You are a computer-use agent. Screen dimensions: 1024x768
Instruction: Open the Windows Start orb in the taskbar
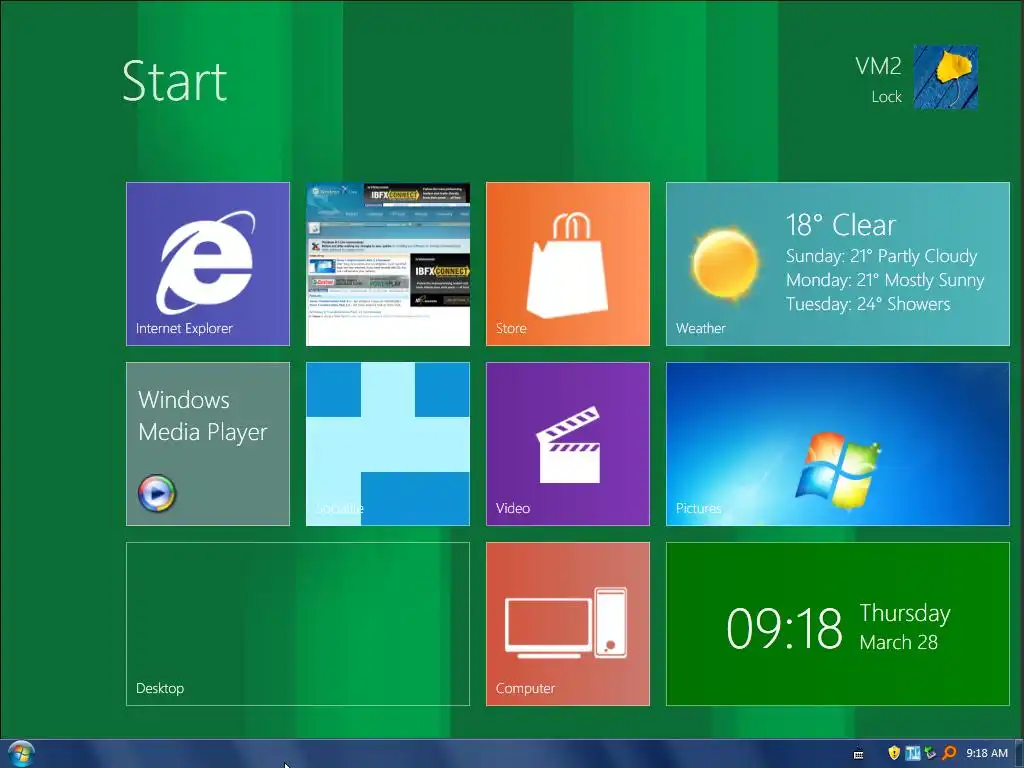point(20,754)
